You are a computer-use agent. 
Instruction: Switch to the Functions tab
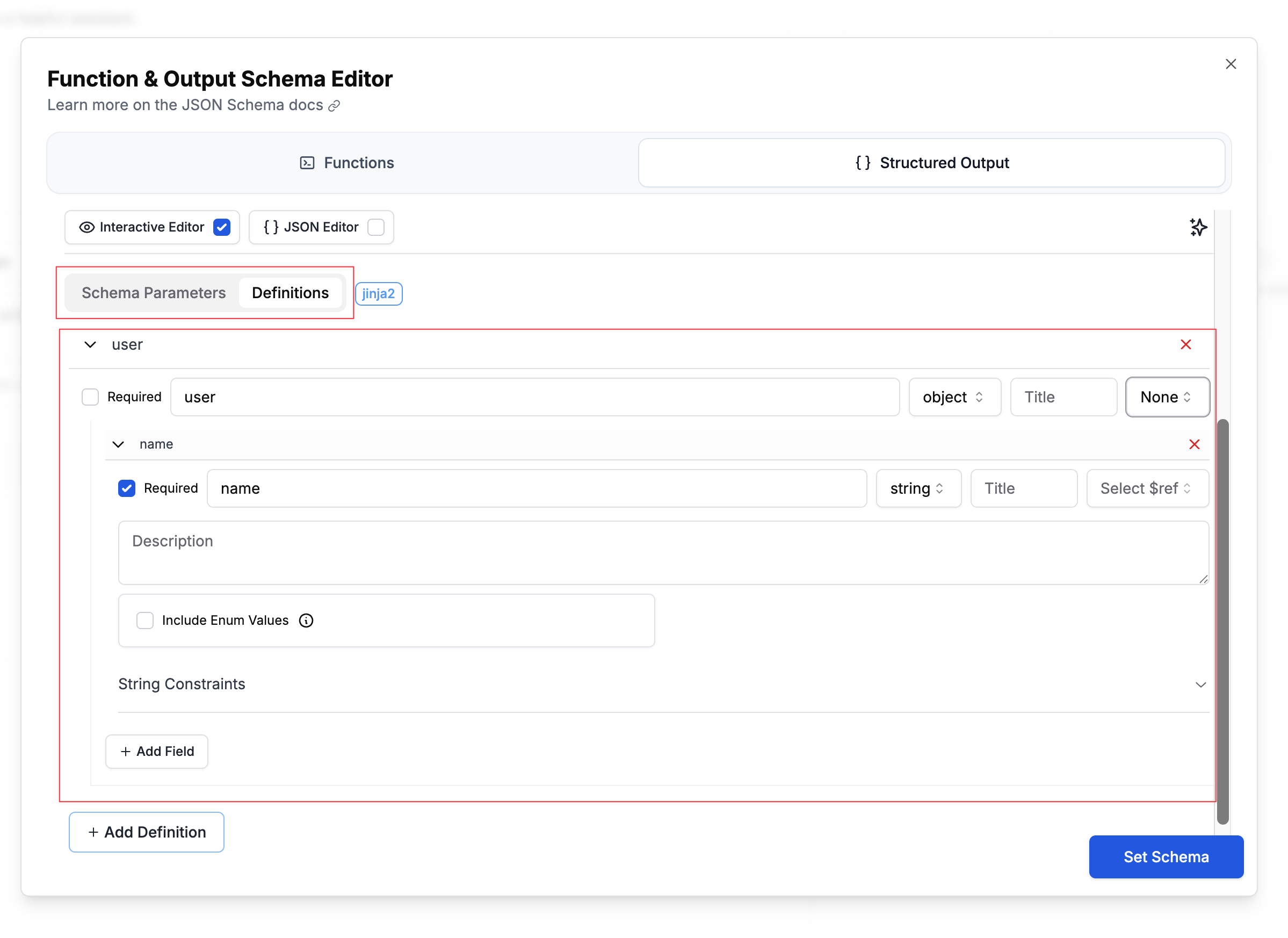346,162
